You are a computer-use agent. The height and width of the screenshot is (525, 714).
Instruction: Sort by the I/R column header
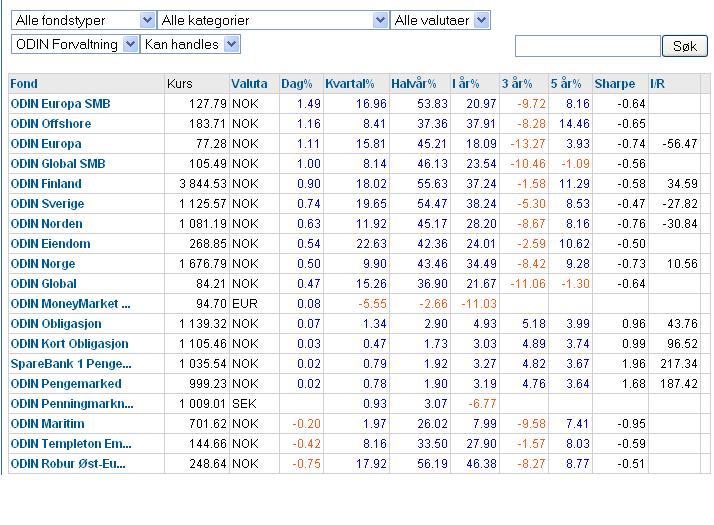click(657, 84)
